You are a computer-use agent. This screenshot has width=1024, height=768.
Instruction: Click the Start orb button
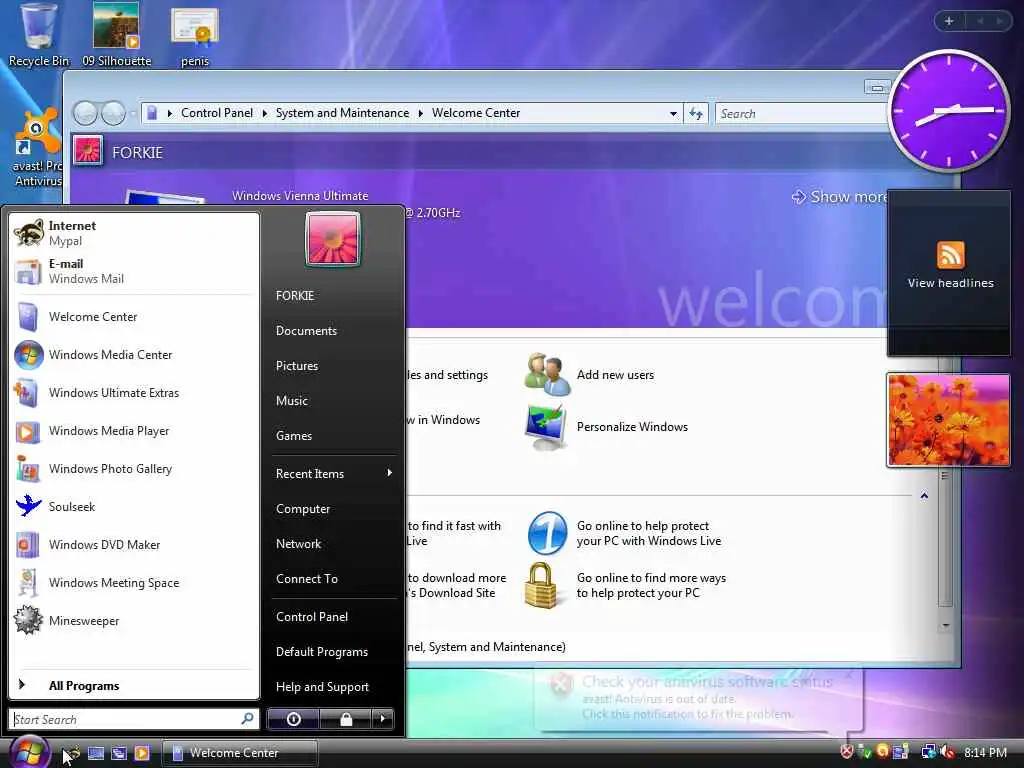tap(29, 752)
